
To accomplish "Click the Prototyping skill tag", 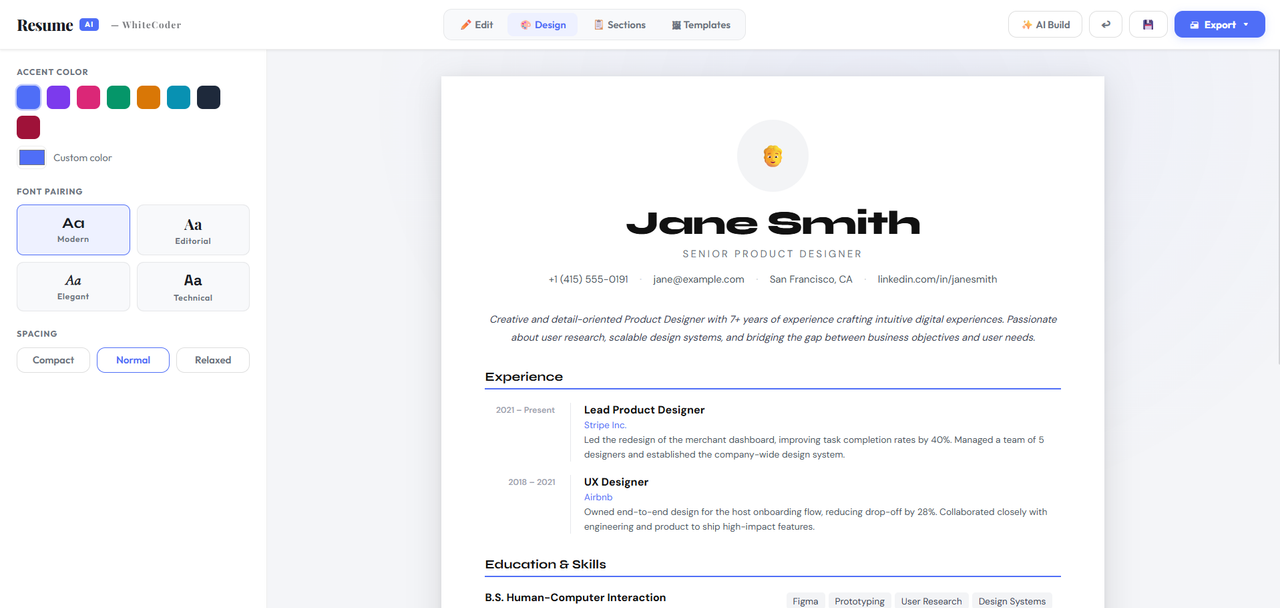I will pos(859,601).
